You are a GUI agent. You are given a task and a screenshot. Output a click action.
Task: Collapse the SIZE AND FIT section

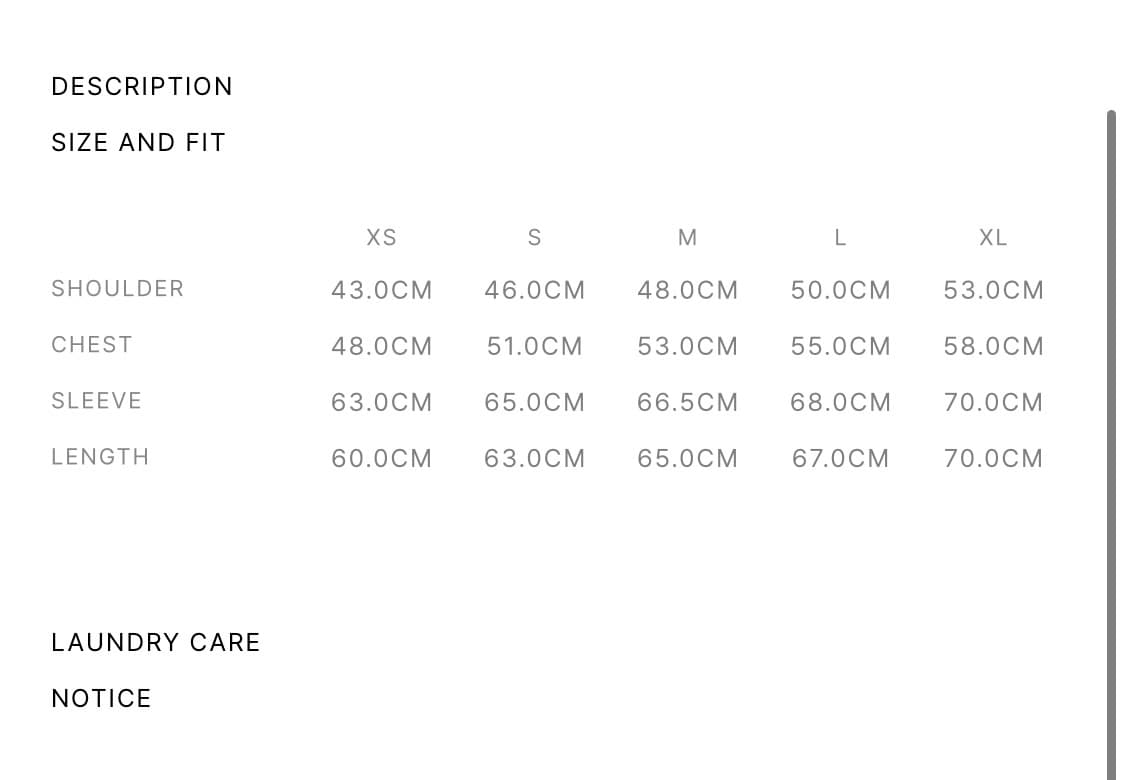tap(138, 143)
